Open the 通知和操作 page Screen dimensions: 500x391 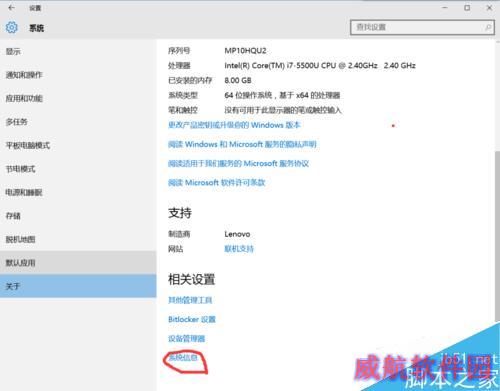pyautogui.click(x=78, y=75)
